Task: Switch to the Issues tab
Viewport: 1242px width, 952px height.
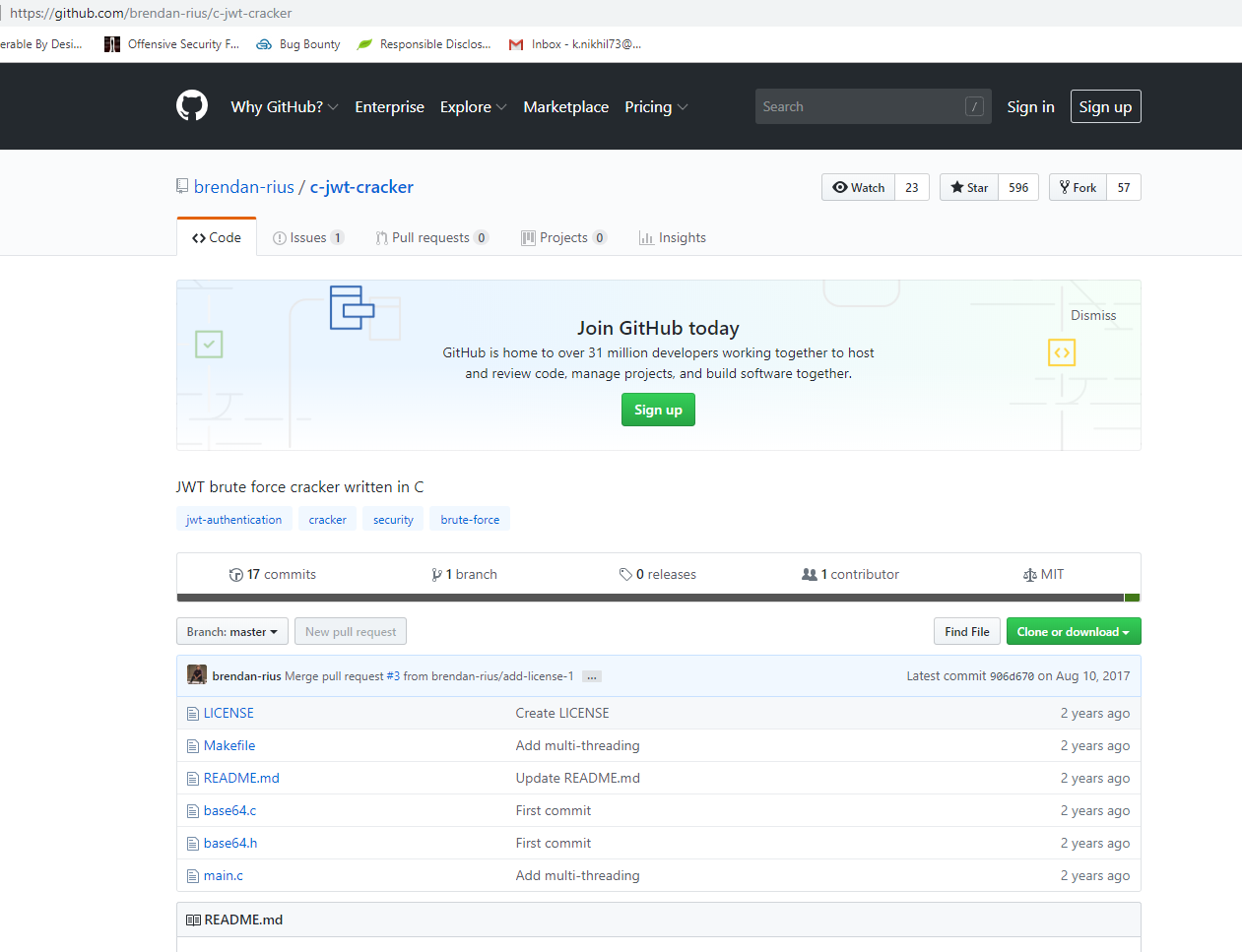Action: (307, 238)
